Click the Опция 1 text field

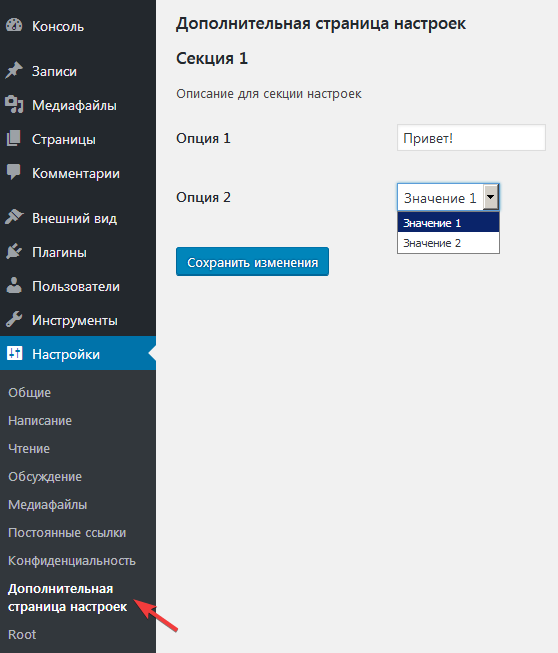pyautogui.click(x=471, y=138)
